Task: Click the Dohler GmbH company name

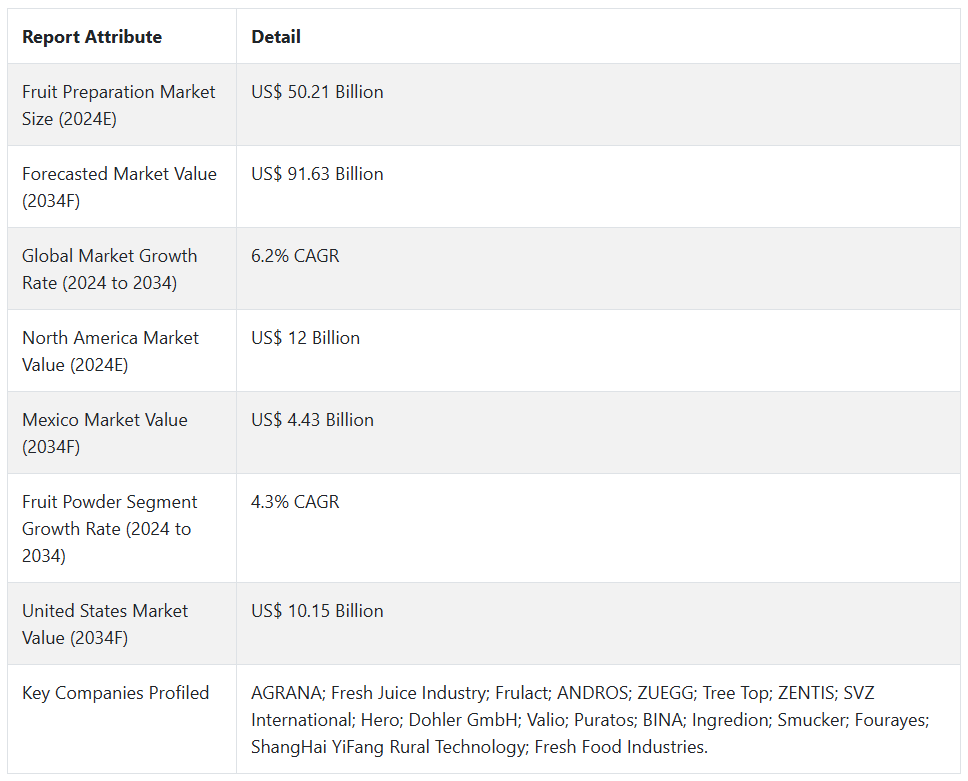Action: point(463,720)
